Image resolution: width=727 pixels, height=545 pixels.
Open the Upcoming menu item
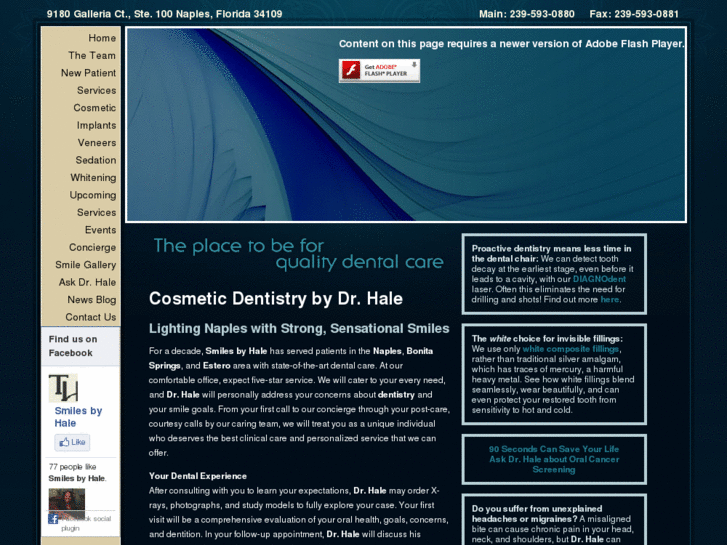[x=93, y=195]
